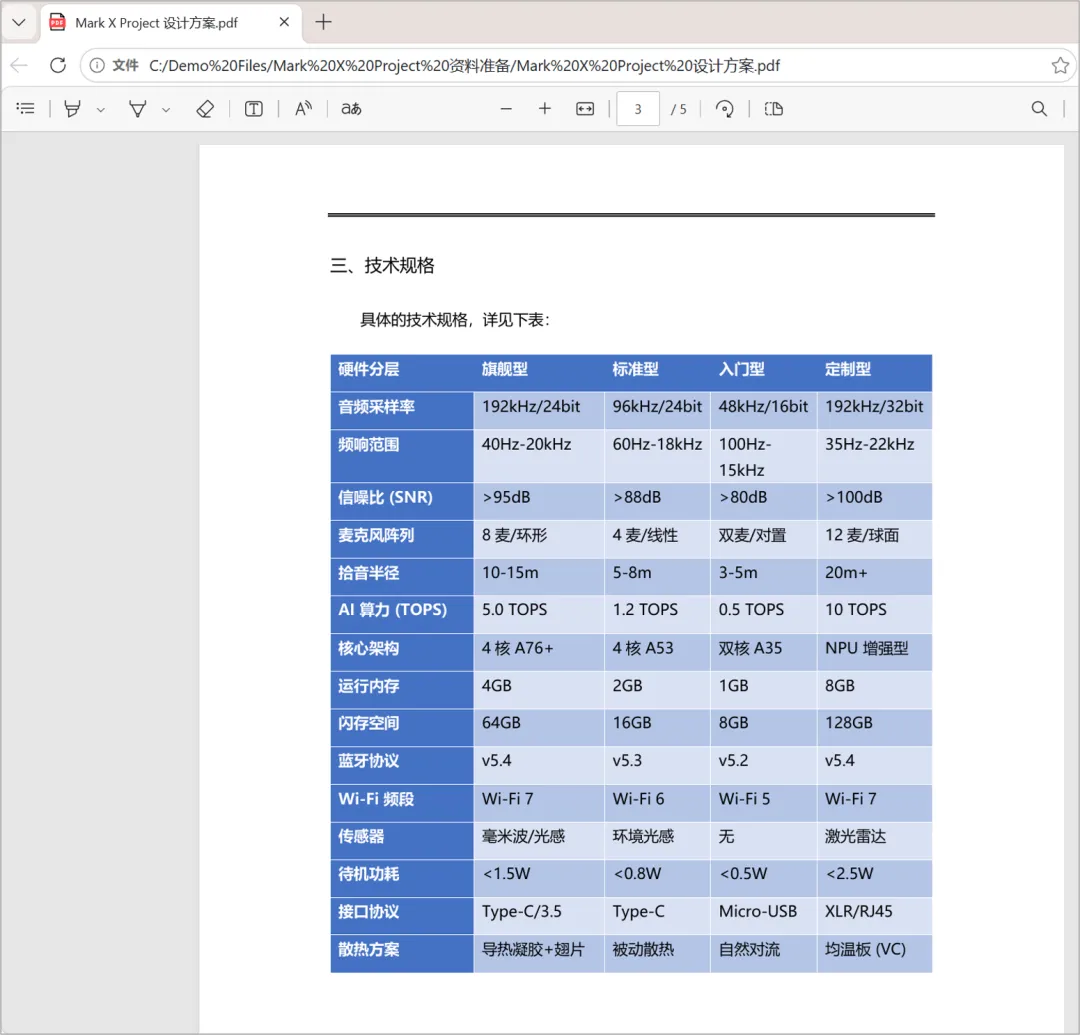Fit page to width
This screenshot has width=1080, height=1035.
point(585,109)
